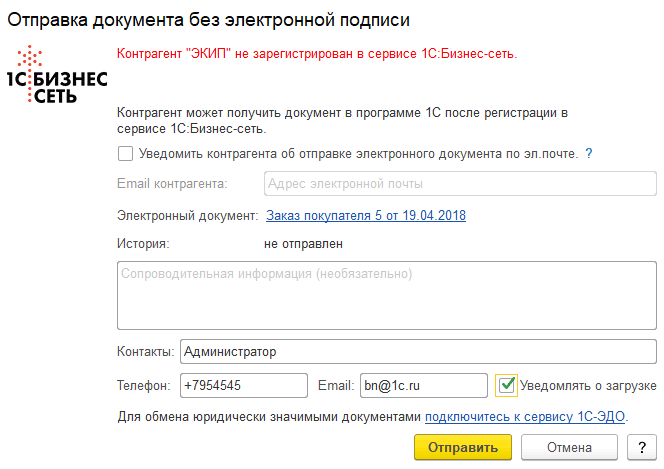Click the Электронный документ label
Screen dimensions: 664x469
point(187,215)
